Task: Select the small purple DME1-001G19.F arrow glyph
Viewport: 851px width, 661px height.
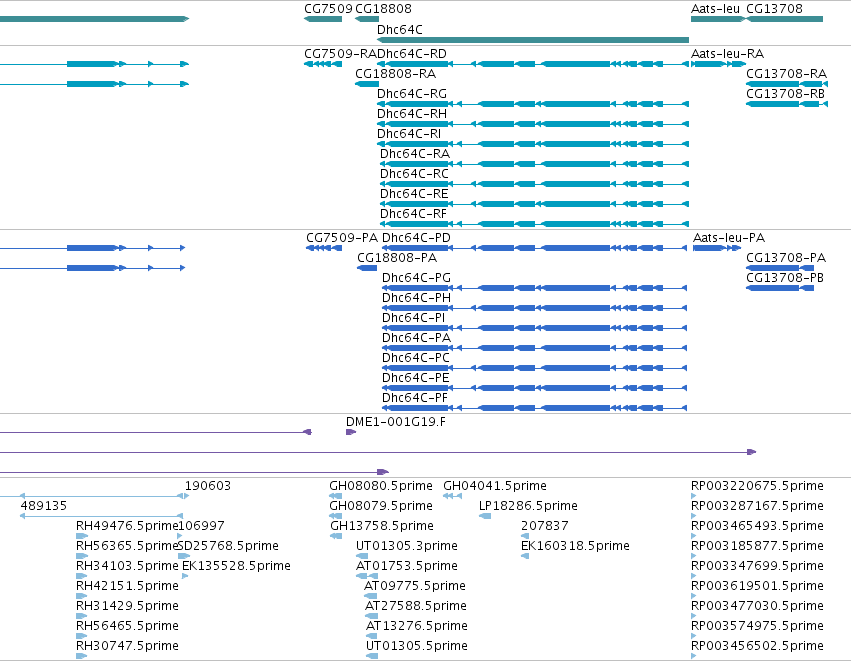Action: 351,432
